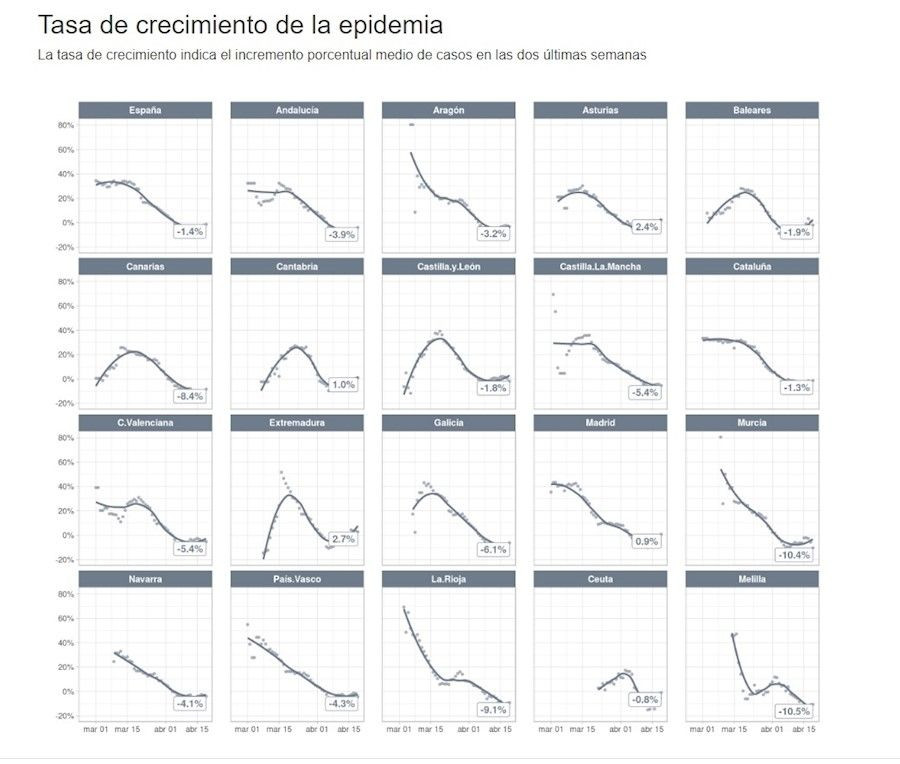Click the España panel header

point(145,110)
